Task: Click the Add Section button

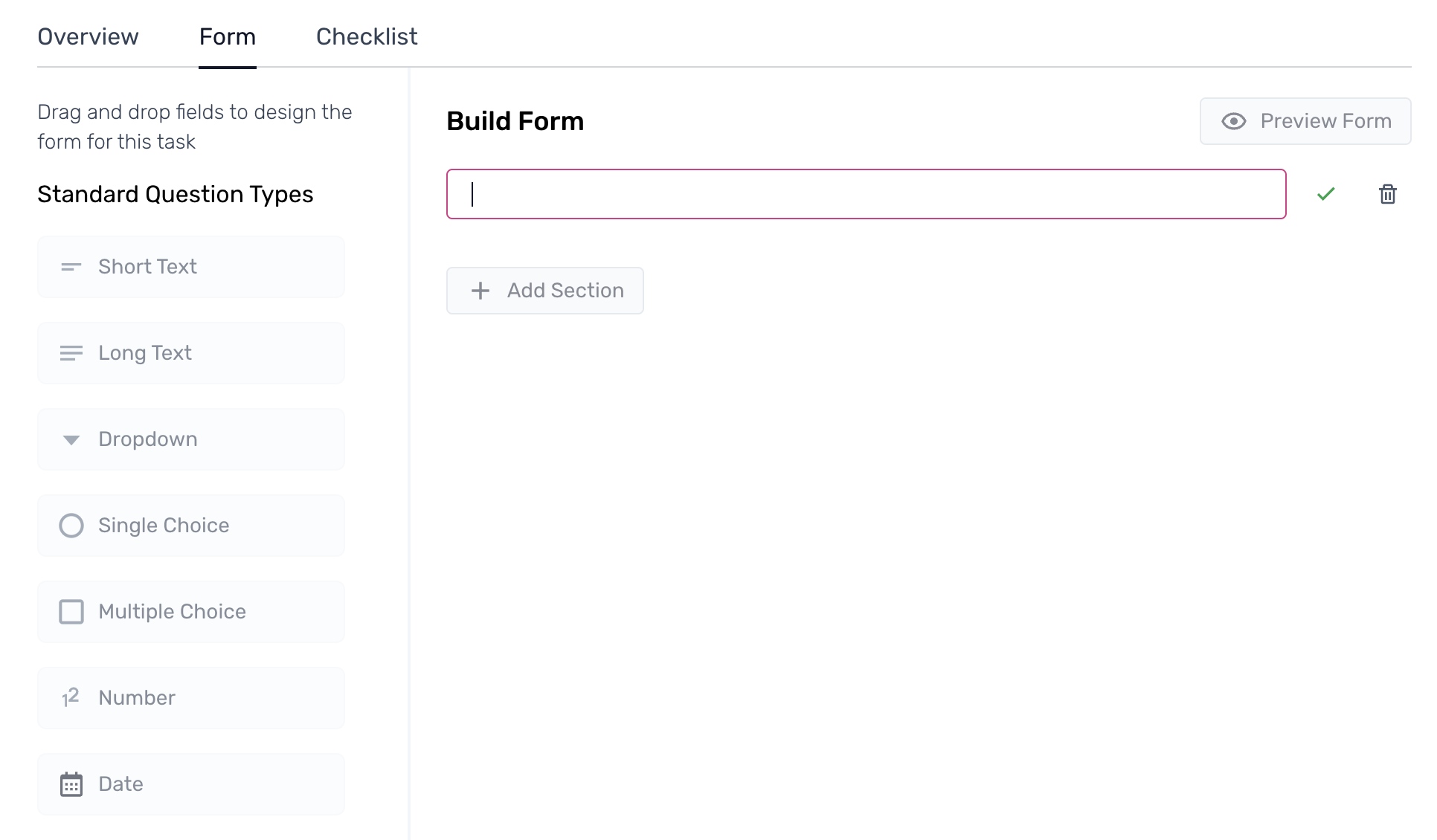Action: click(x=545, y=291)
